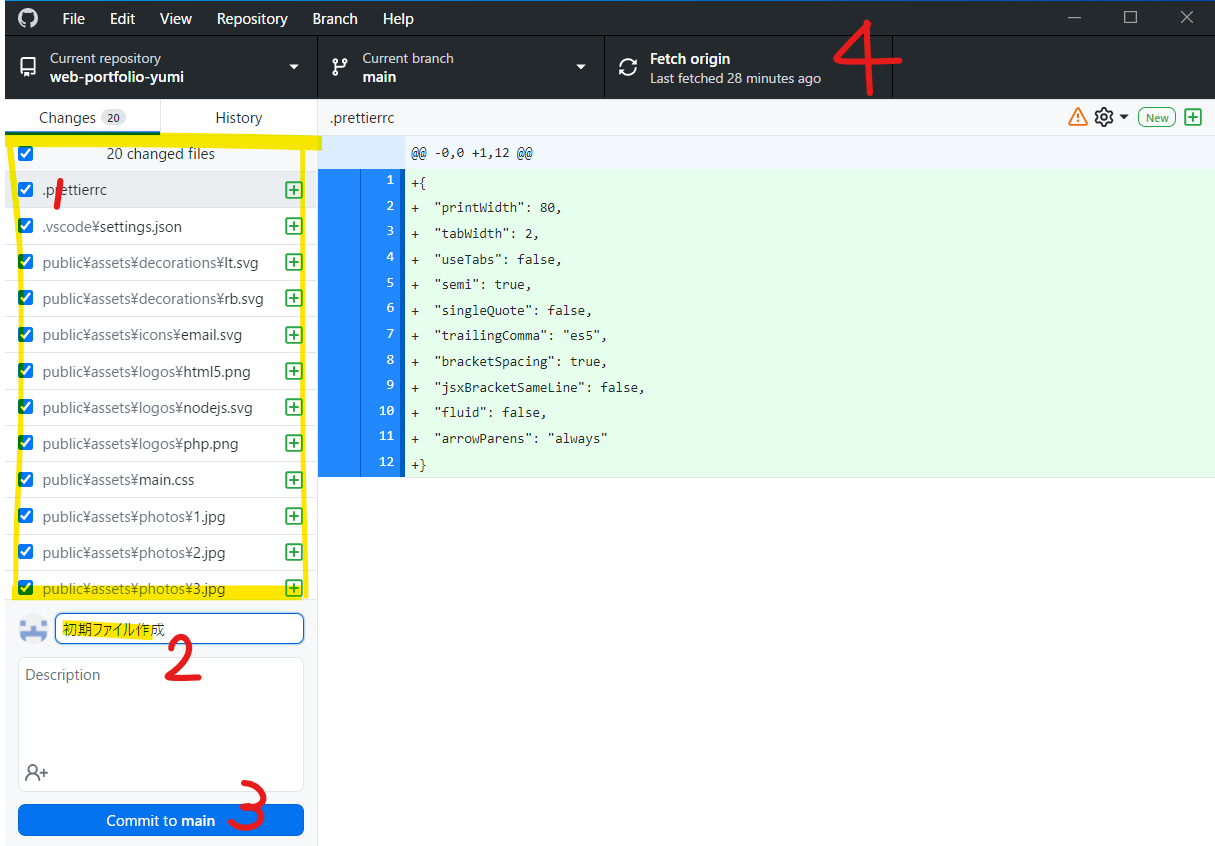Click the GitHub logo icon in menu bar
This screenshot has height=846, width=1215.
[28, 18]
